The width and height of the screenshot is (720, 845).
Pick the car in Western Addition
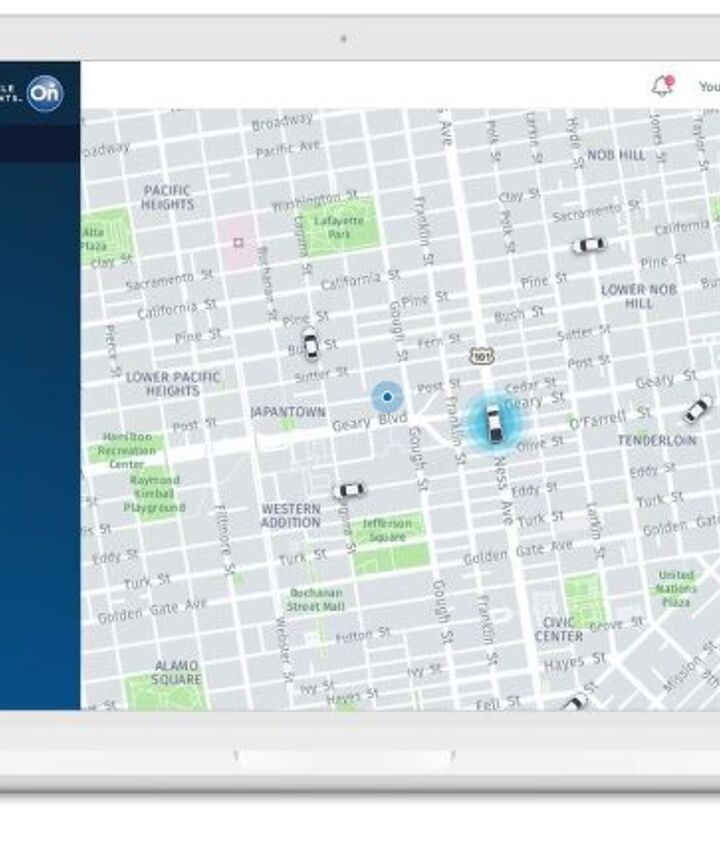coord(349,490)
